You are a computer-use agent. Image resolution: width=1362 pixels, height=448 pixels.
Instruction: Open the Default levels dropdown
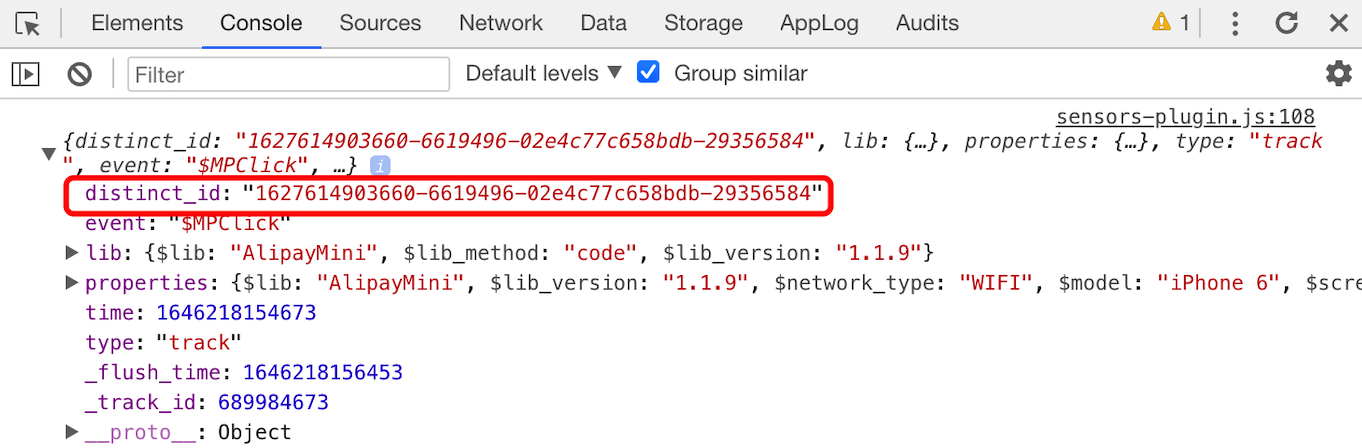click(x=543, y=73)
